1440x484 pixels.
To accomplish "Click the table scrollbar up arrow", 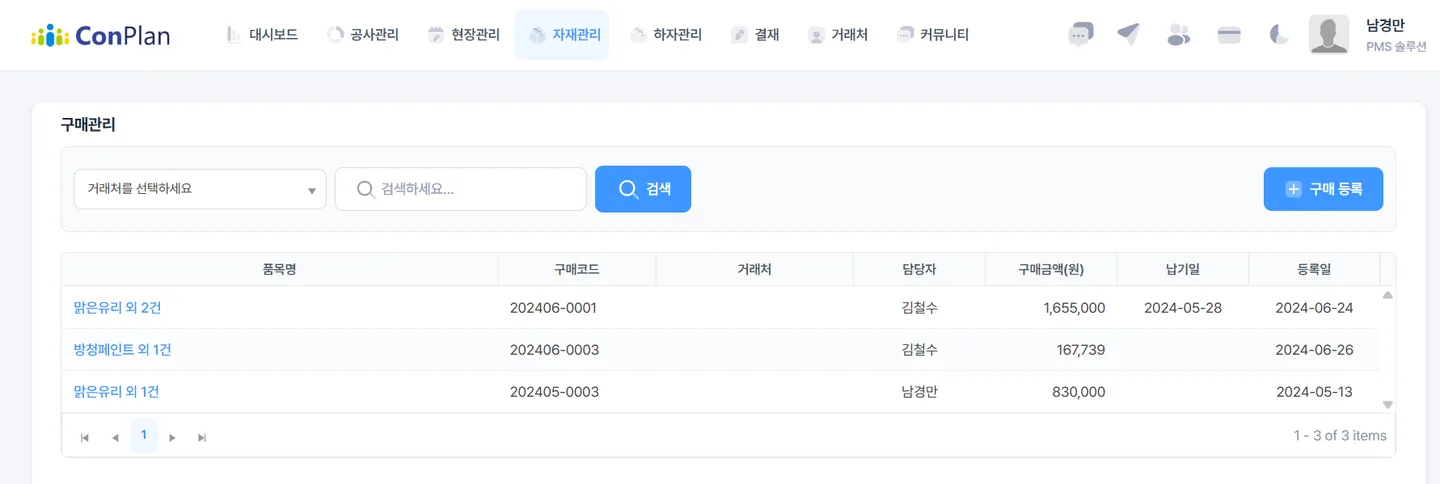I will 1388,295.
